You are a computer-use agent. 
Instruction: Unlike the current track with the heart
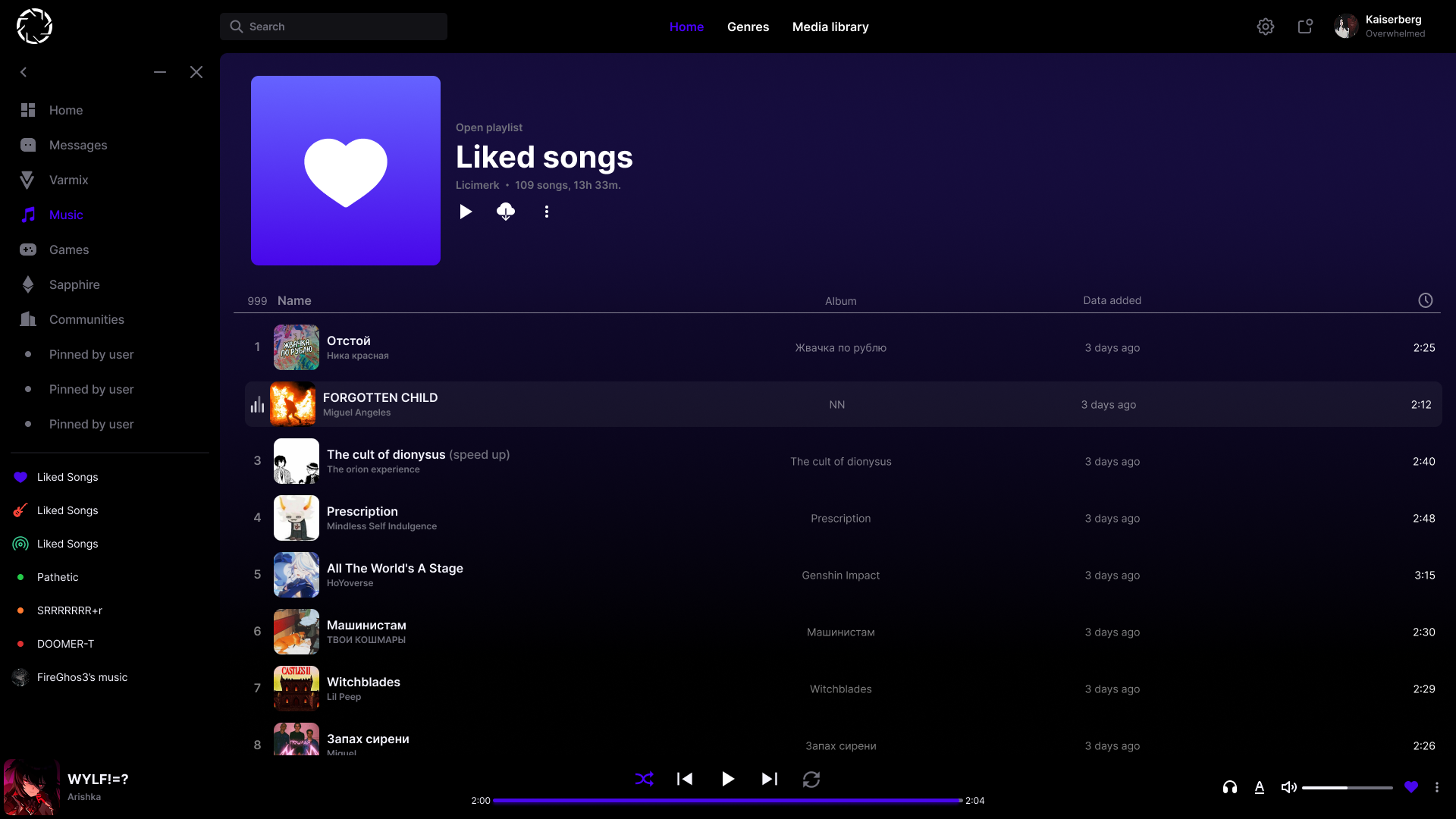[x=1410, y=787]
